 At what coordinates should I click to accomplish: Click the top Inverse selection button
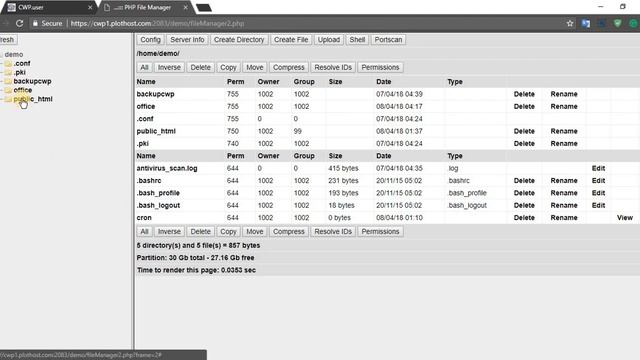coord(169,67)
